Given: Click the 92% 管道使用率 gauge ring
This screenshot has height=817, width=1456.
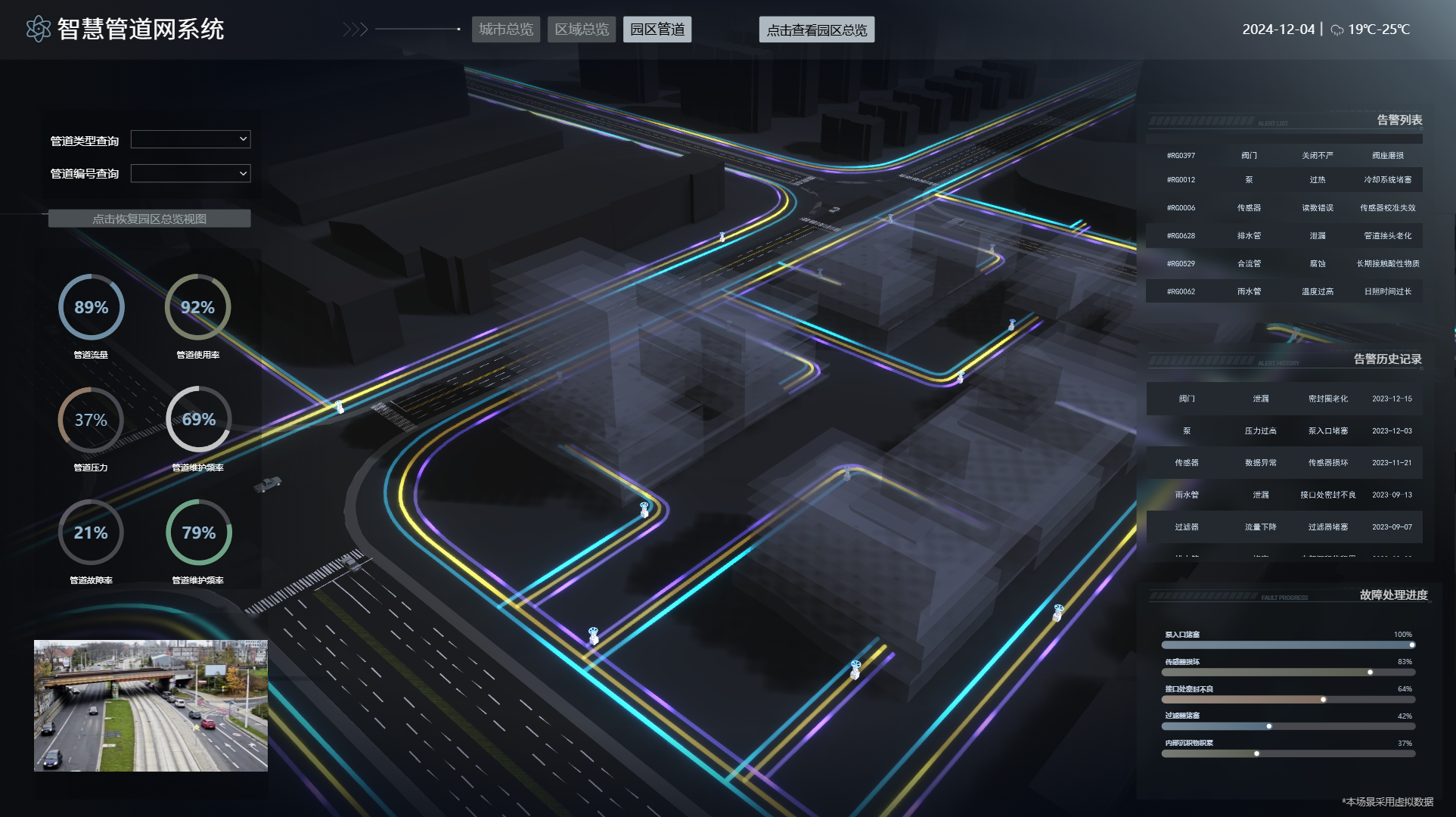Looking at the screenshot, I should [x=197, y=307].
